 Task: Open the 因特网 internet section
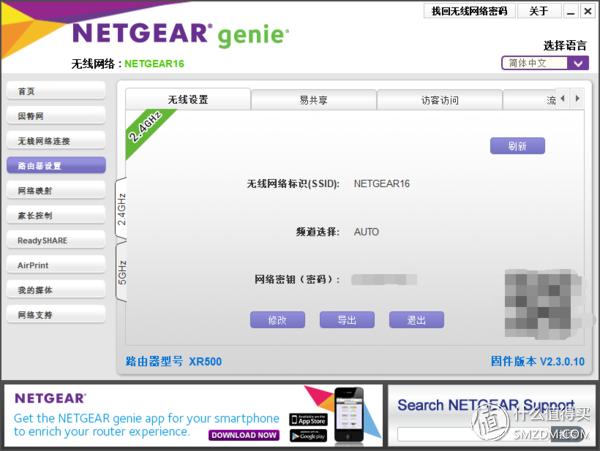tap(56, 116)
